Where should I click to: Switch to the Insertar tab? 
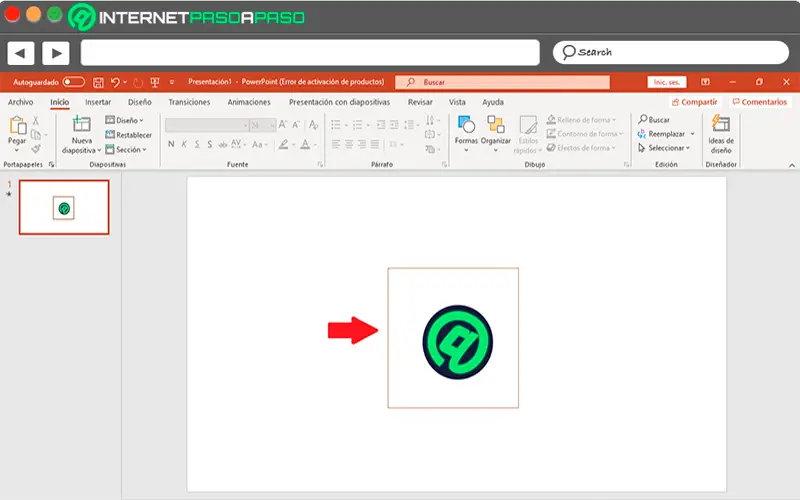pos(98,102)
